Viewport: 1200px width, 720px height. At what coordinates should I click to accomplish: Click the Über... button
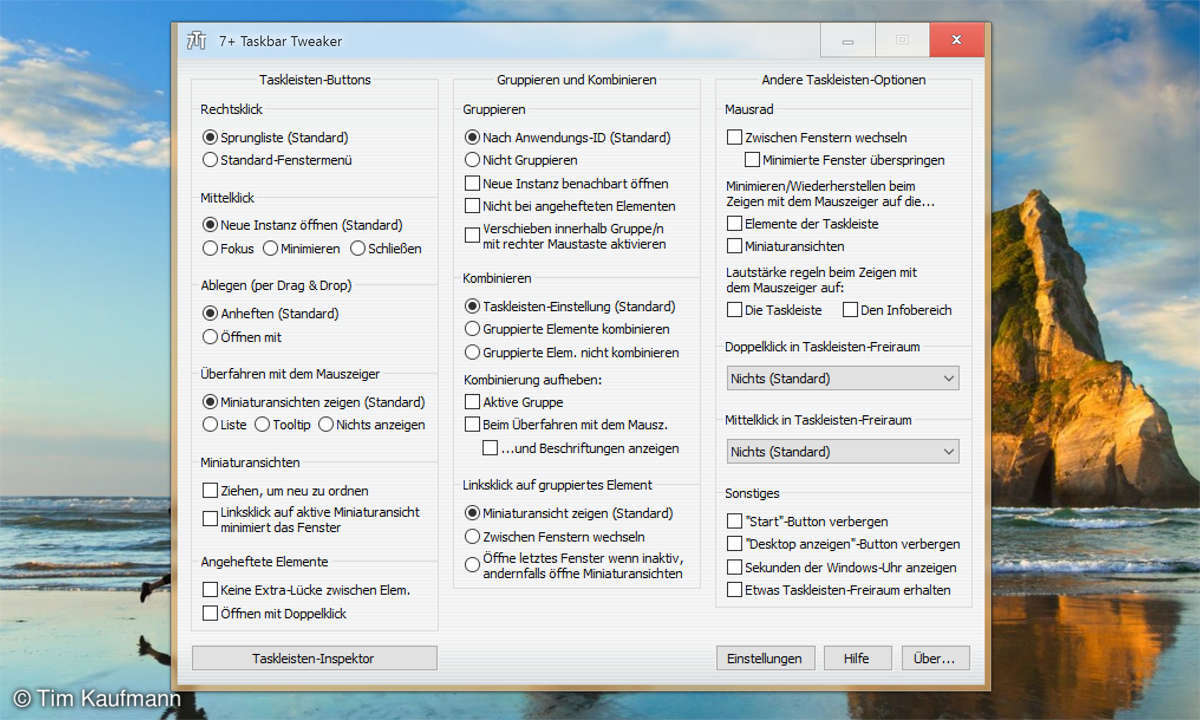point(935,658)
